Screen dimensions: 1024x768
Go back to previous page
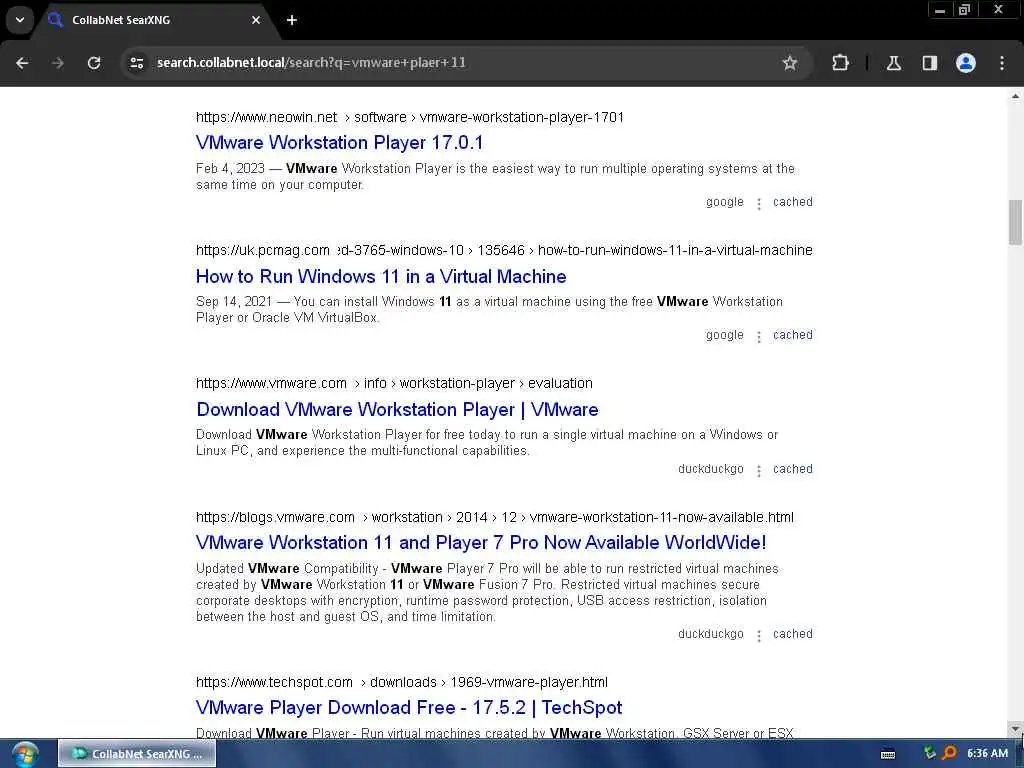[x=22, y=63]
